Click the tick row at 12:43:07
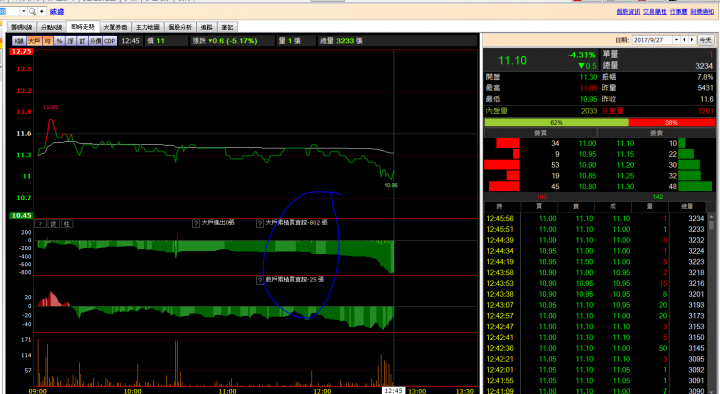The height and width of the screenshot is (394, 720). 596,305
